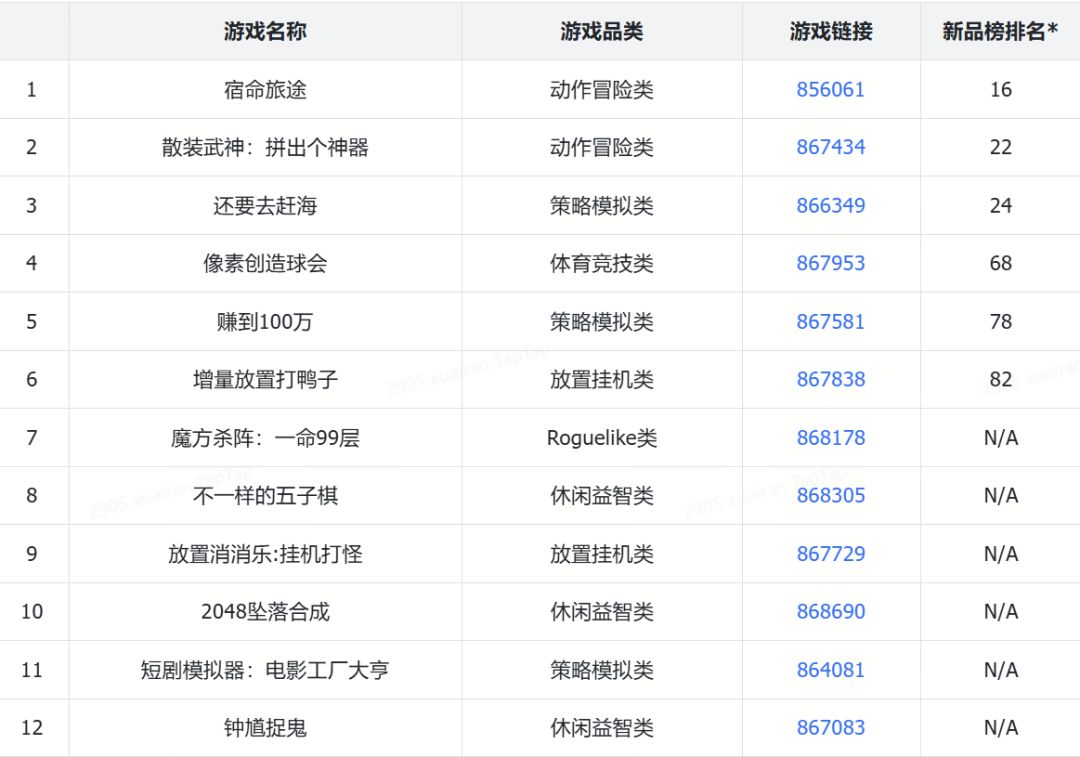
Task: Click category 放置挂机类 for 增量放置打鸭子
Action: pos(601,380)
